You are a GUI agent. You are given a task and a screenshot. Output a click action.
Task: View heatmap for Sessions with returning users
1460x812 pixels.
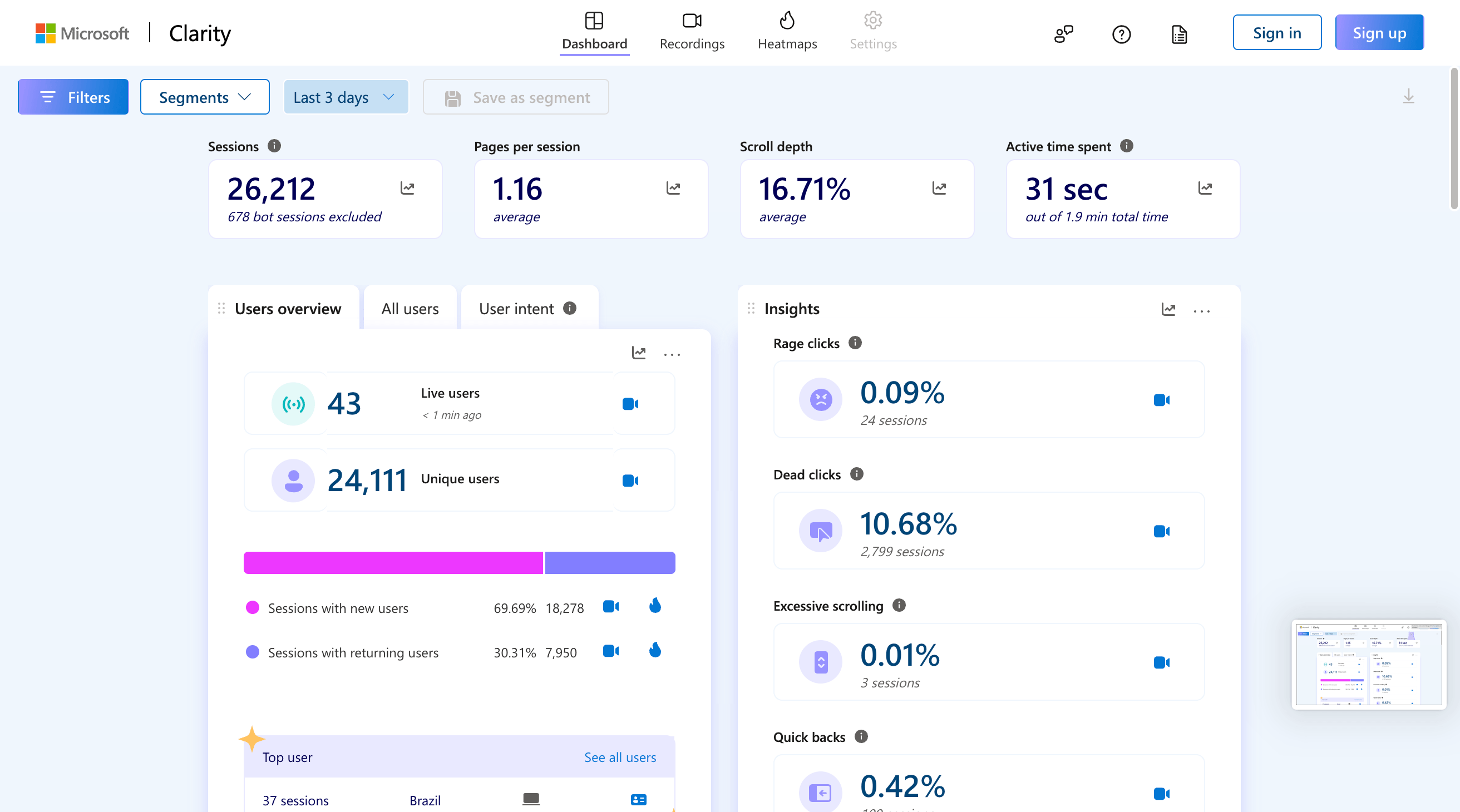(655, 650)
